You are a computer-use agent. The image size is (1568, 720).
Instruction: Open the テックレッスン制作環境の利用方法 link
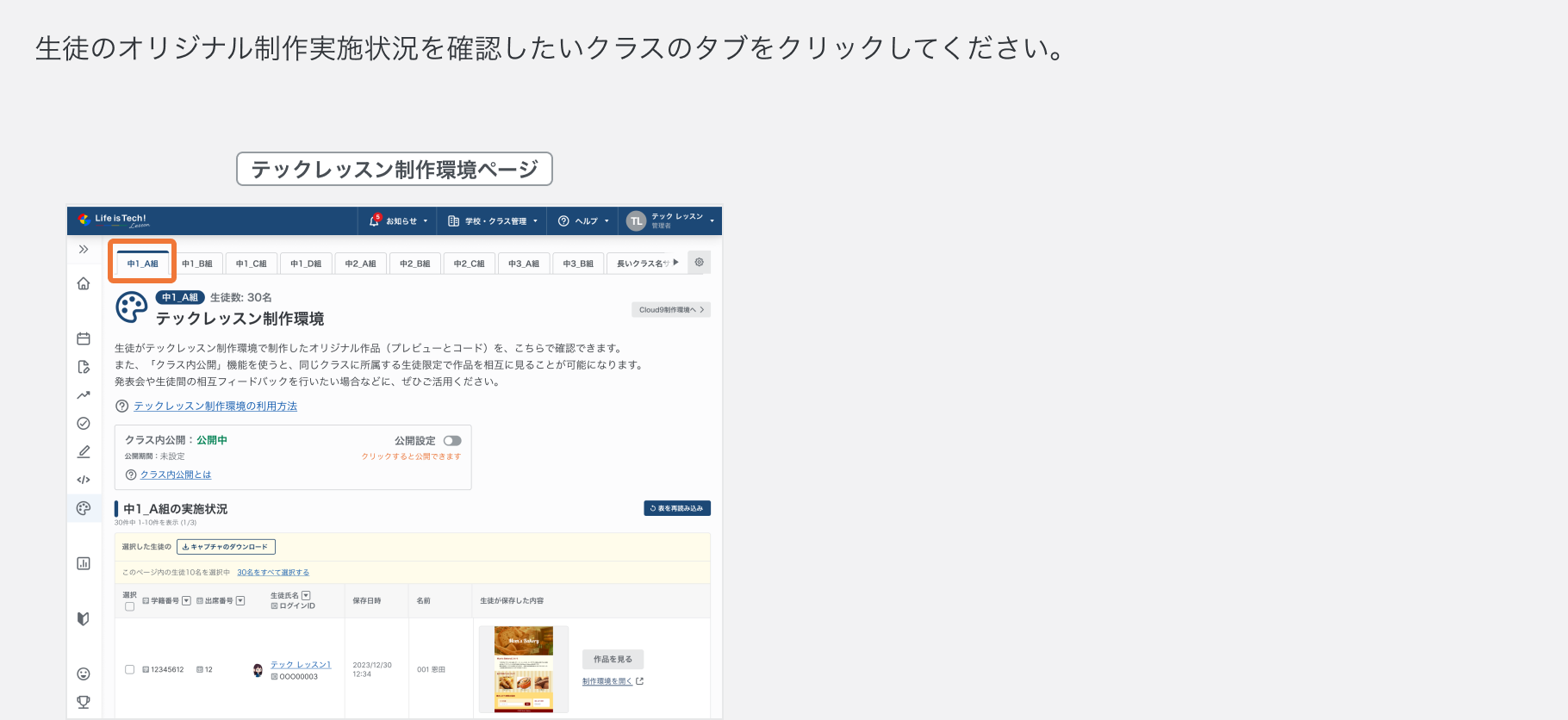pos(215,406)
